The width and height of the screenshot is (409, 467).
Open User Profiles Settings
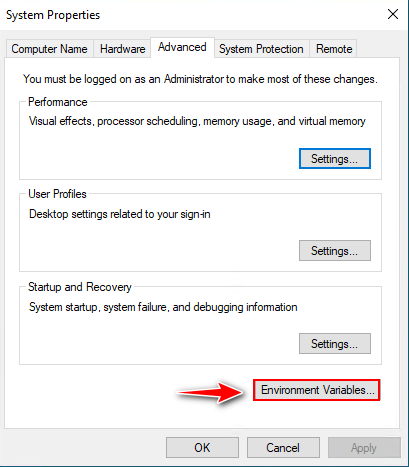[335, 251]
